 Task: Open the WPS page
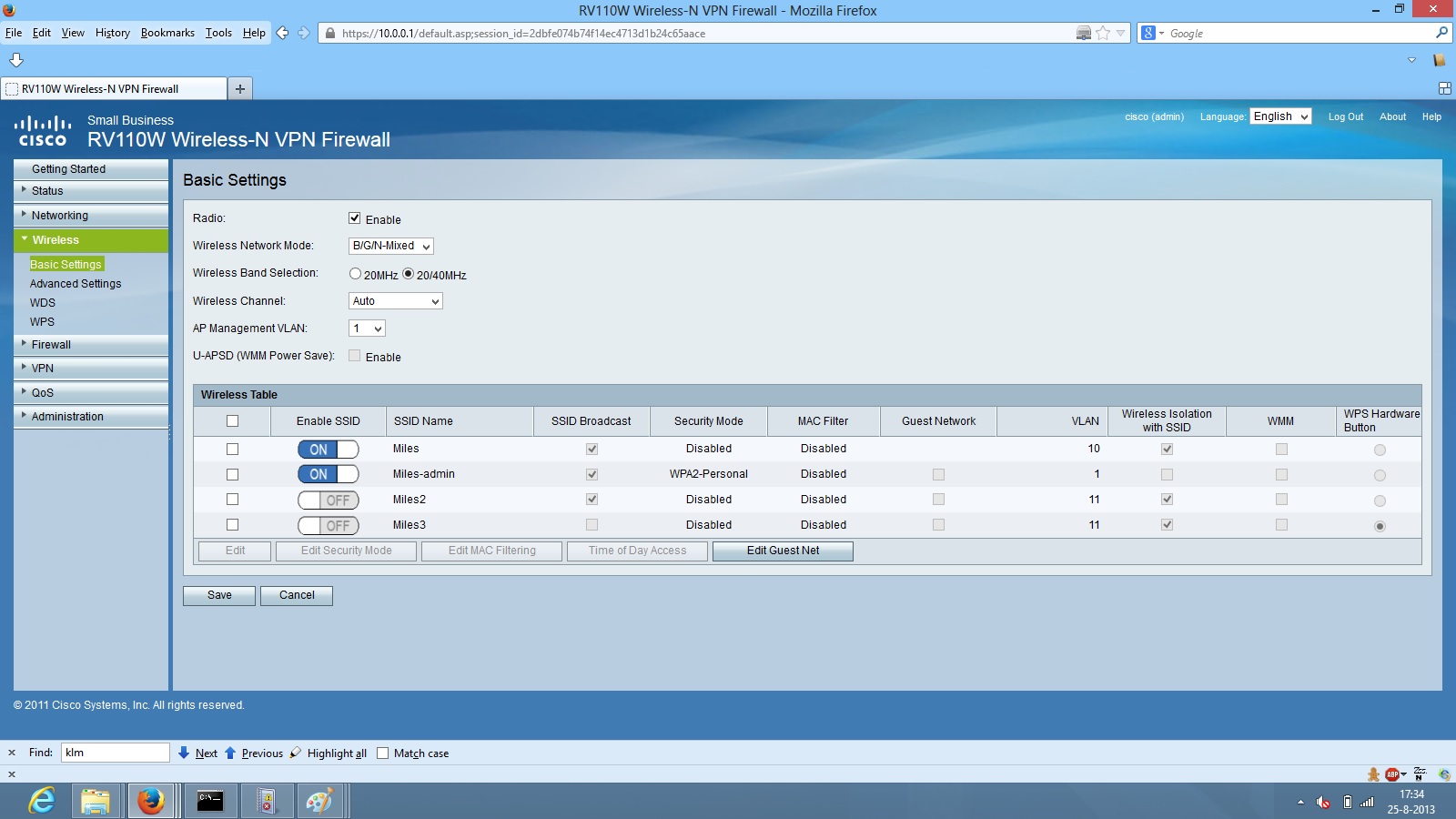tap(42, 322)
